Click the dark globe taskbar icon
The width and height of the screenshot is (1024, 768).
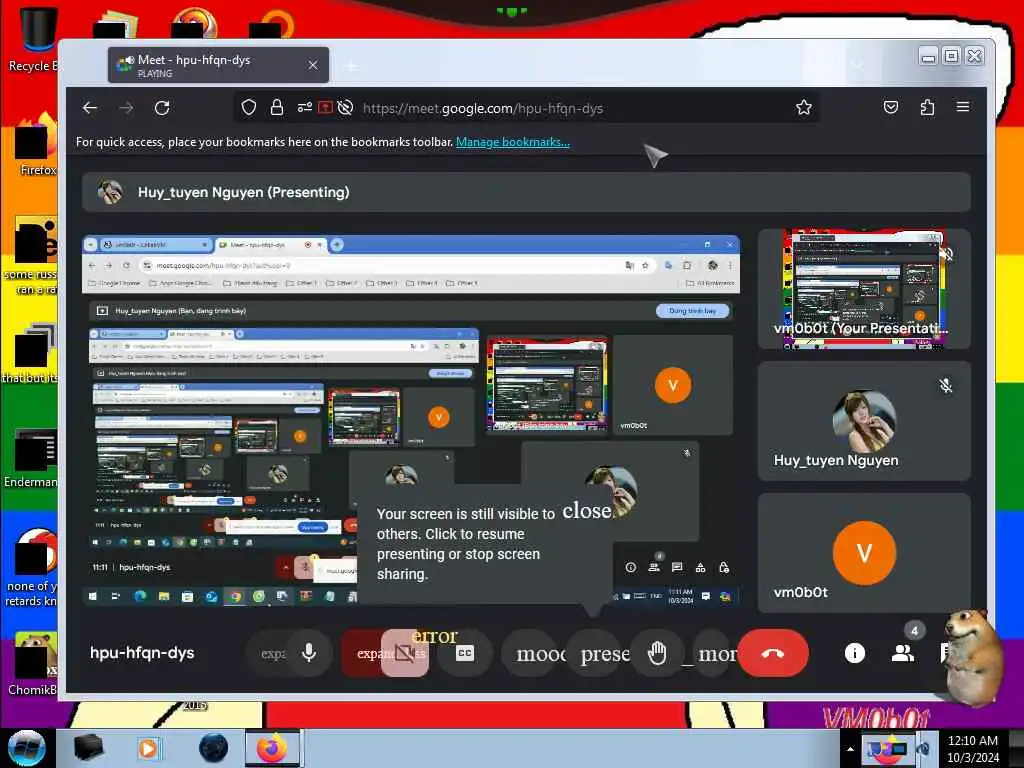click(214, 748)
